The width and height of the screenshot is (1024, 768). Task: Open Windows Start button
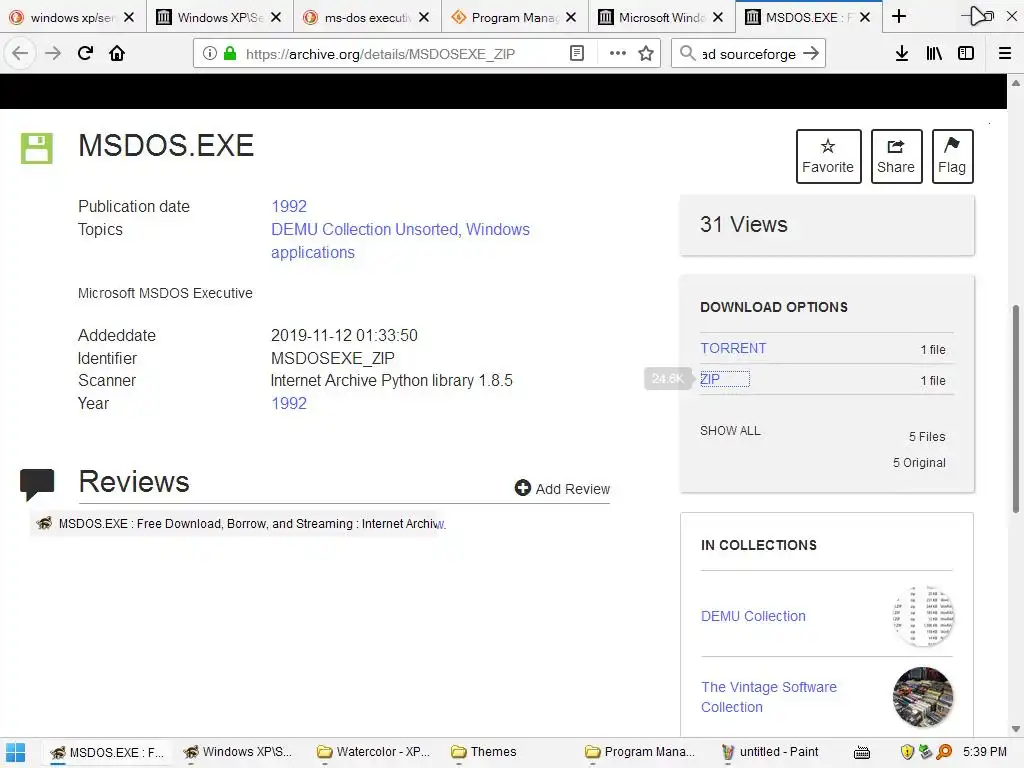coord(16,752)
